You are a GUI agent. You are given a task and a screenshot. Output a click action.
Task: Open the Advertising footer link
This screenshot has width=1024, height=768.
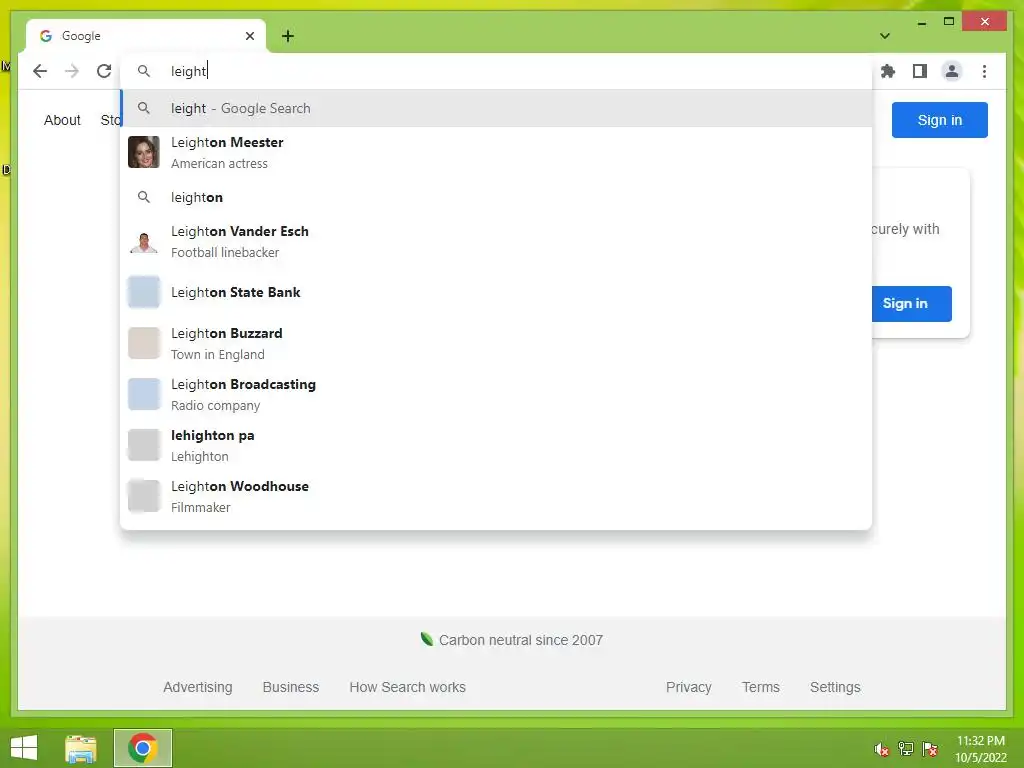(x=198, y=687)
